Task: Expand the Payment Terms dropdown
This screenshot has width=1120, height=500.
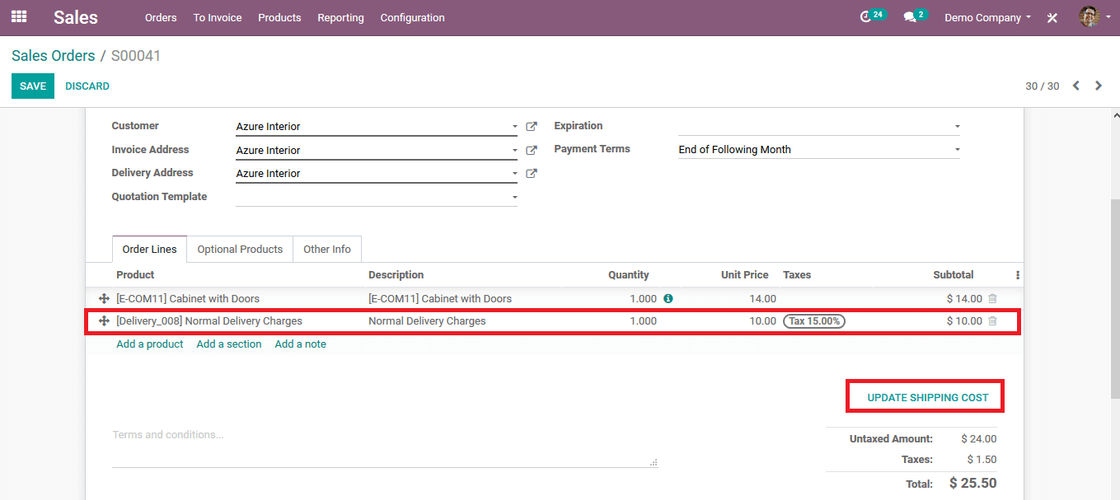Action: click(x=957, y=150)
